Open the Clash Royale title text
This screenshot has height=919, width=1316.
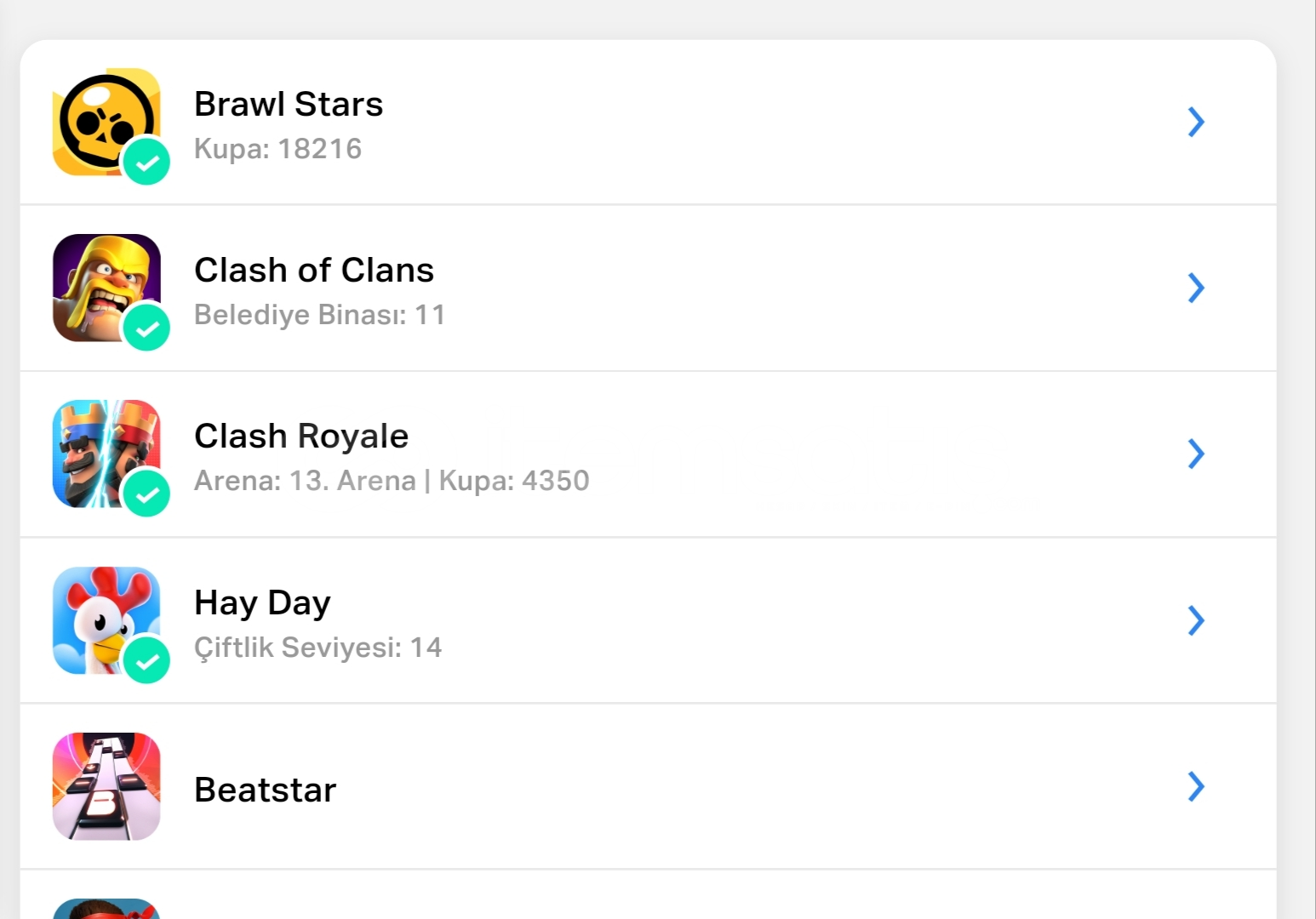coord(301,436)
